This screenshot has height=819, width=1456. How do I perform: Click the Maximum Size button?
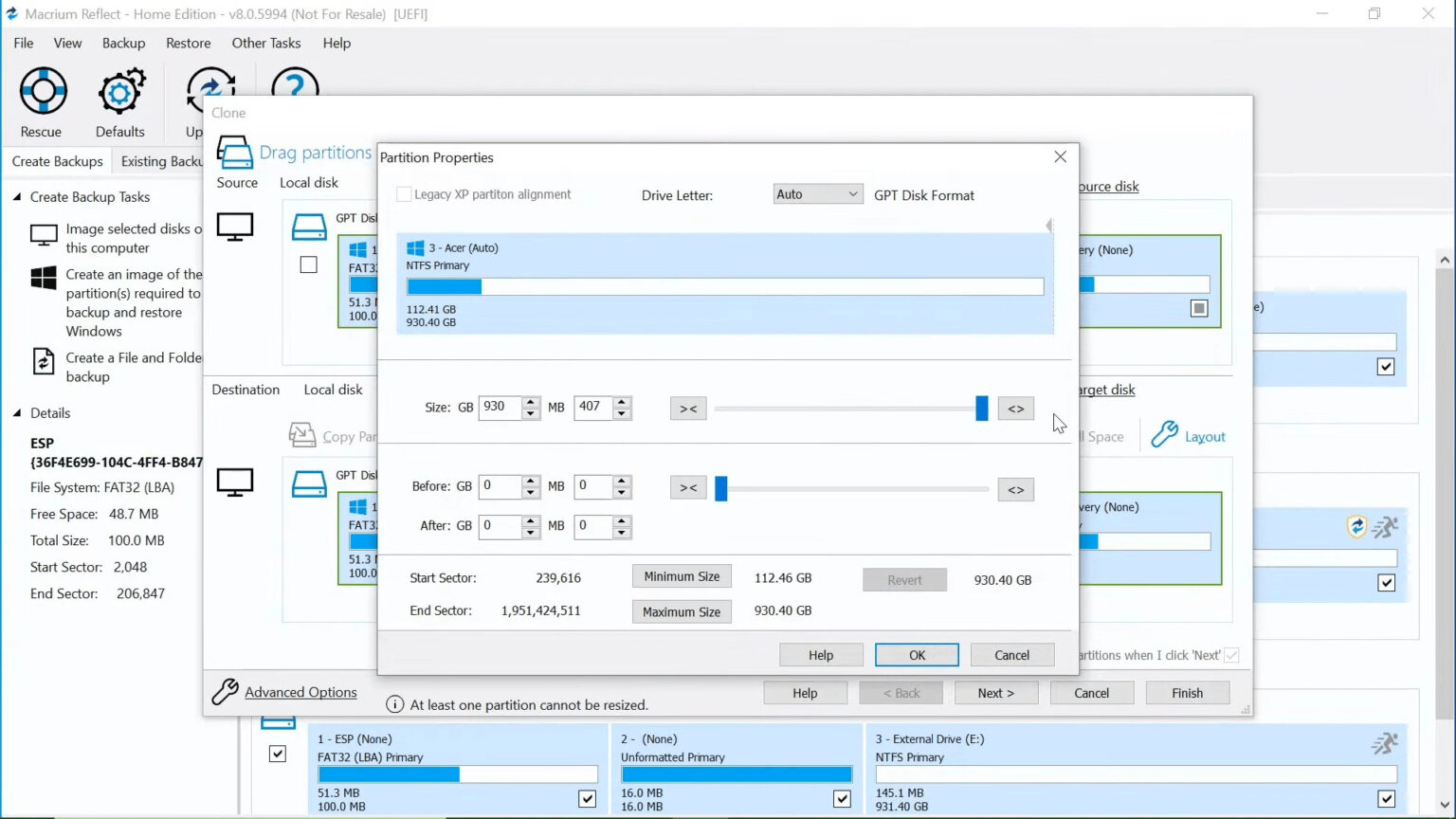(x=682, y=611)
